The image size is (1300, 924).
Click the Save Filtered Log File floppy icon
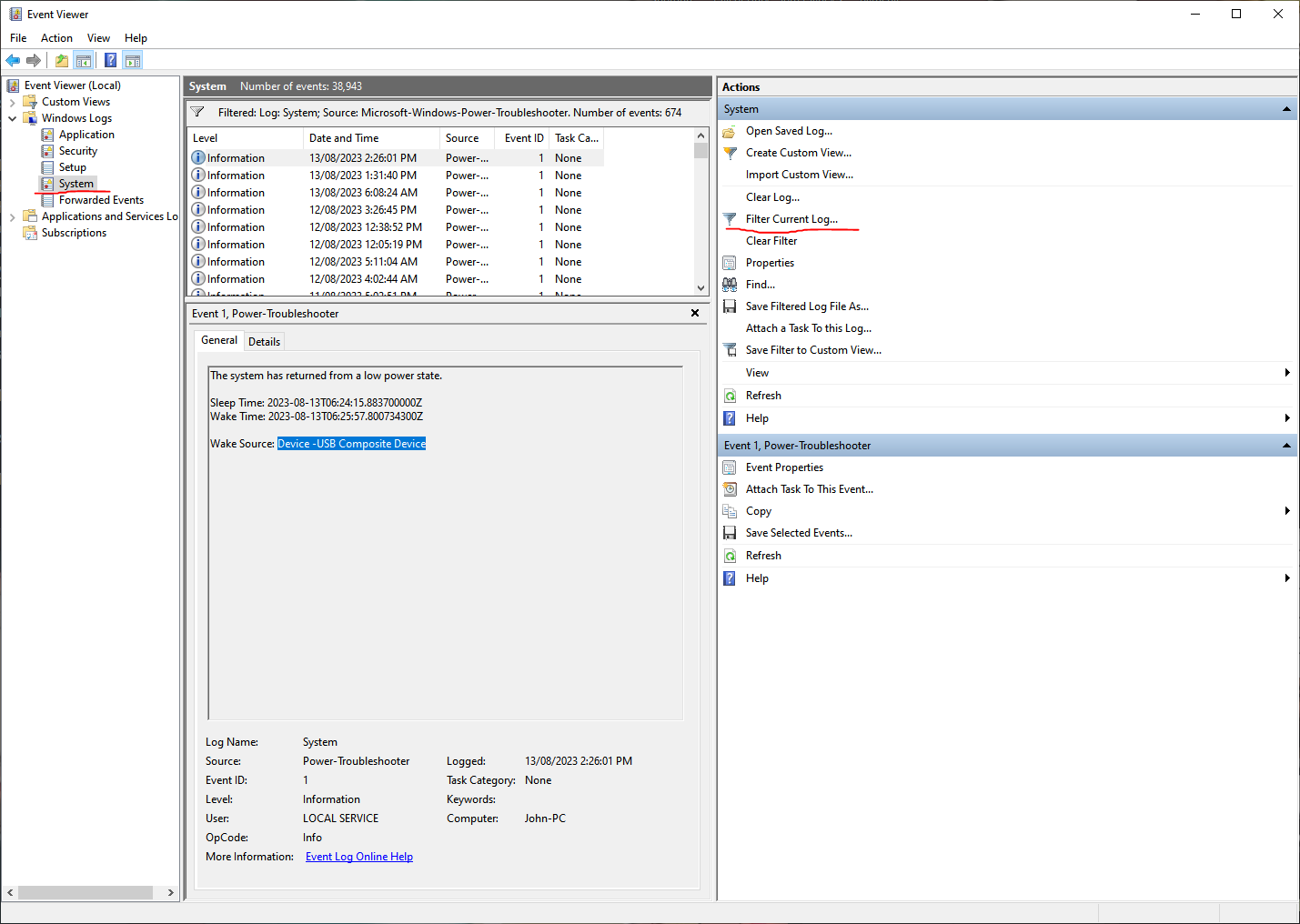(x=730, y=306)
